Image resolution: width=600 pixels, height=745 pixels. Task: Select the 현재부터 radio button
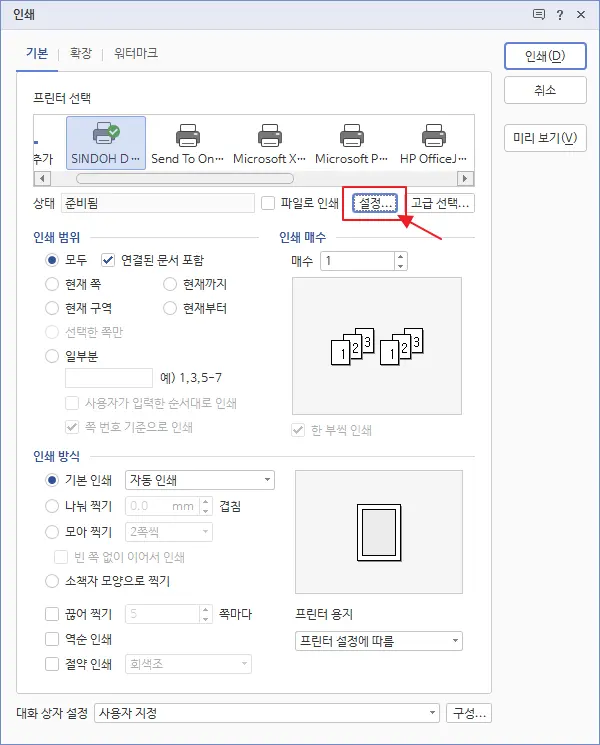[x=170, y=308]
